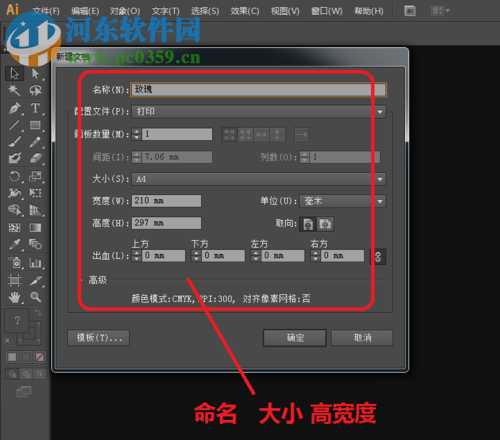Image resolution: width=500 pixels, height=440 pixels.
Task: Open the 文件(F) menu
Action: 46,11
